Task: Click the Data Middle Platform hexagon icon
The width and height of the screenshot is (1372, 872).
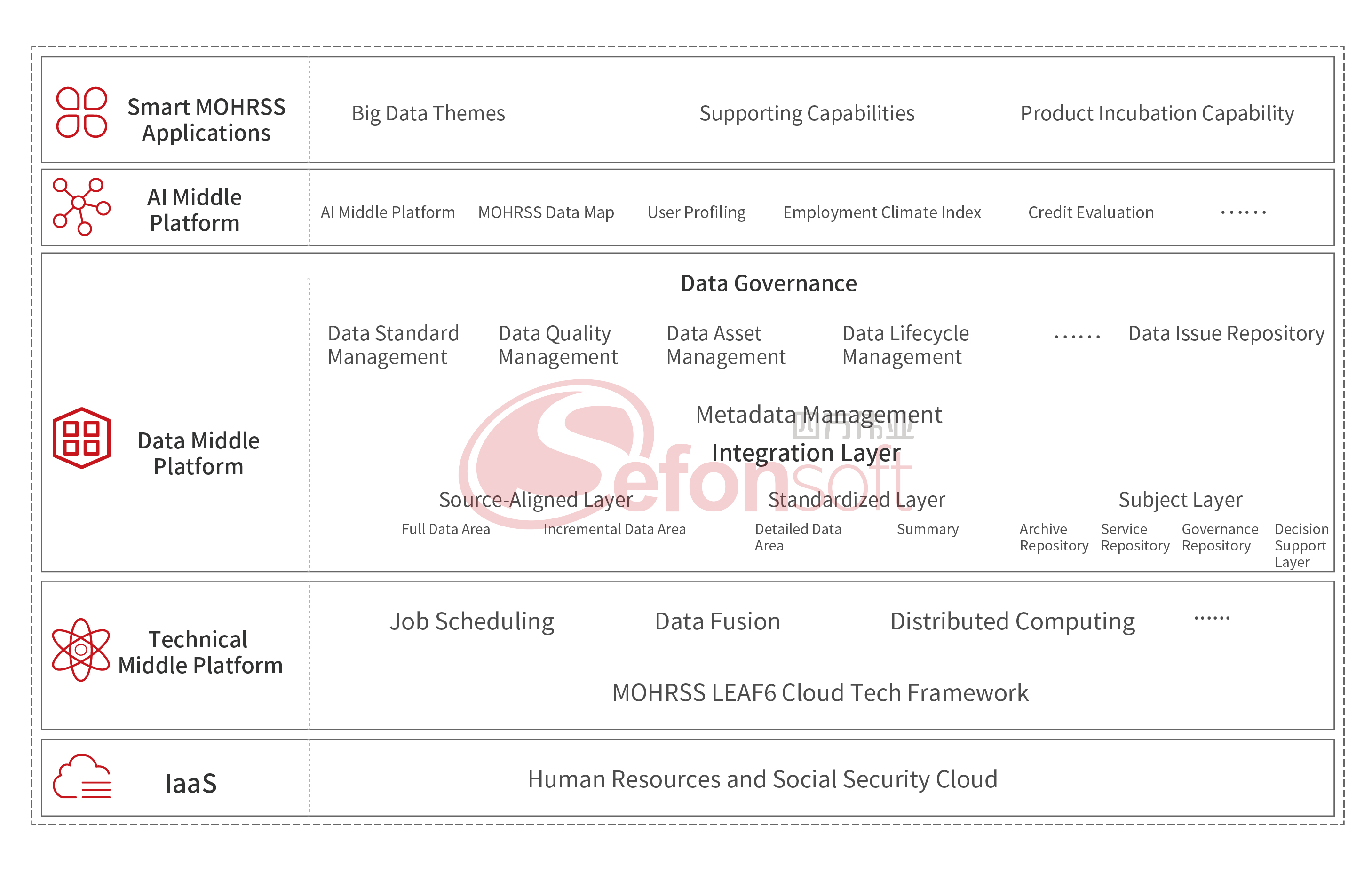Action: click(x=81, y=438)
